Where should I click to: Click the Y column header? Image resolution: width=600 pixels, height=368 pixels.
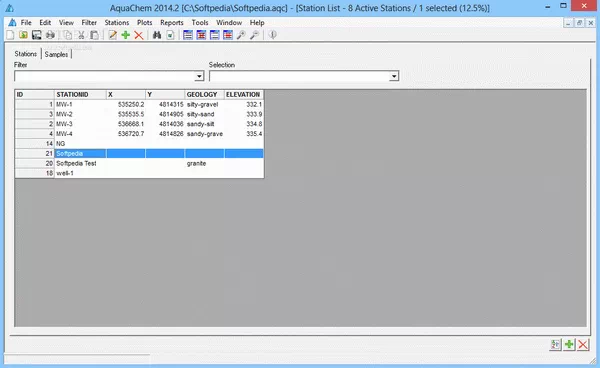coord(165,94)
